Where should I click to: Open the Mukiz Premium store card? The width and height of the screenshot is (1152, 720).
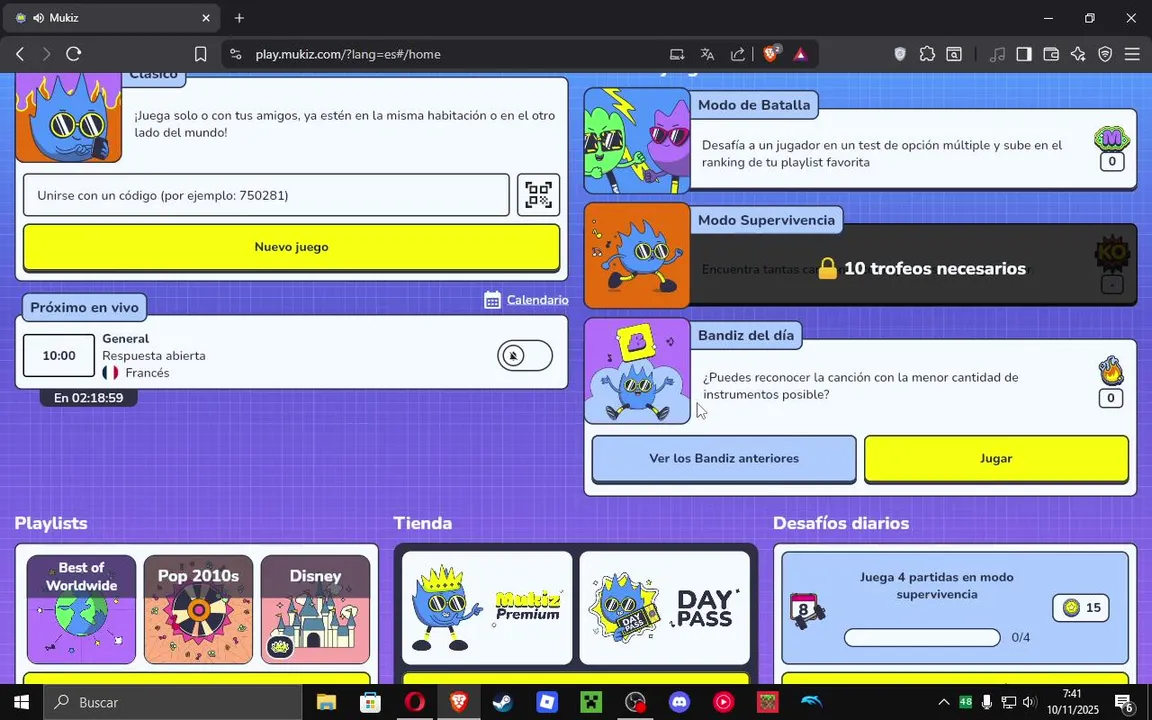487,608
